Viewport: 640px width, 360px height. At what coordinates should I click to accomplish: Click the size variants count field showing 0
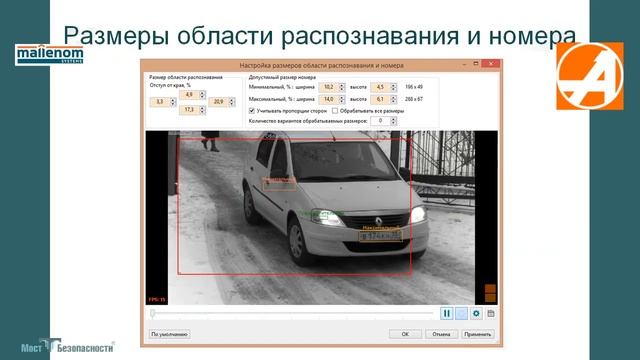coord(380,121)
